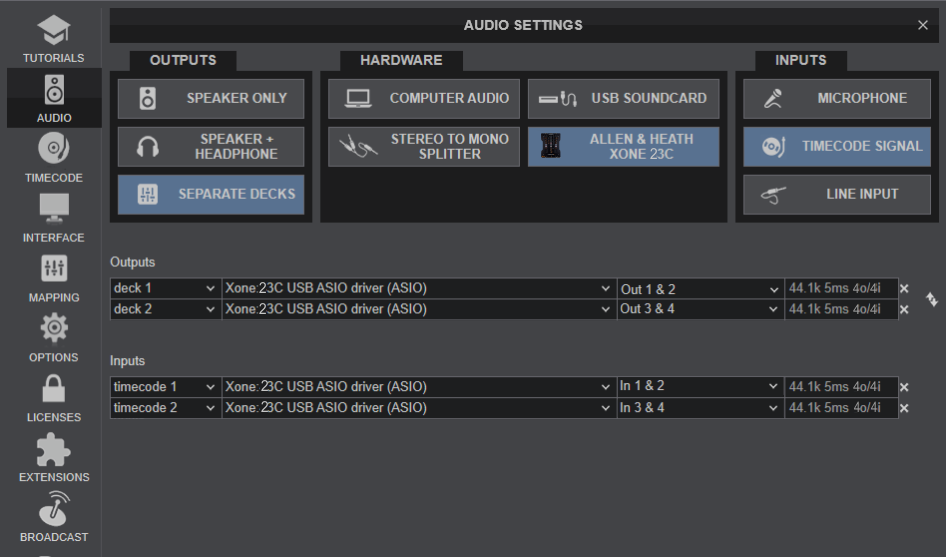Select the Stereo to Mono Splitter option
This screenshot has height=557, width=946.
(x=423, y=146)
